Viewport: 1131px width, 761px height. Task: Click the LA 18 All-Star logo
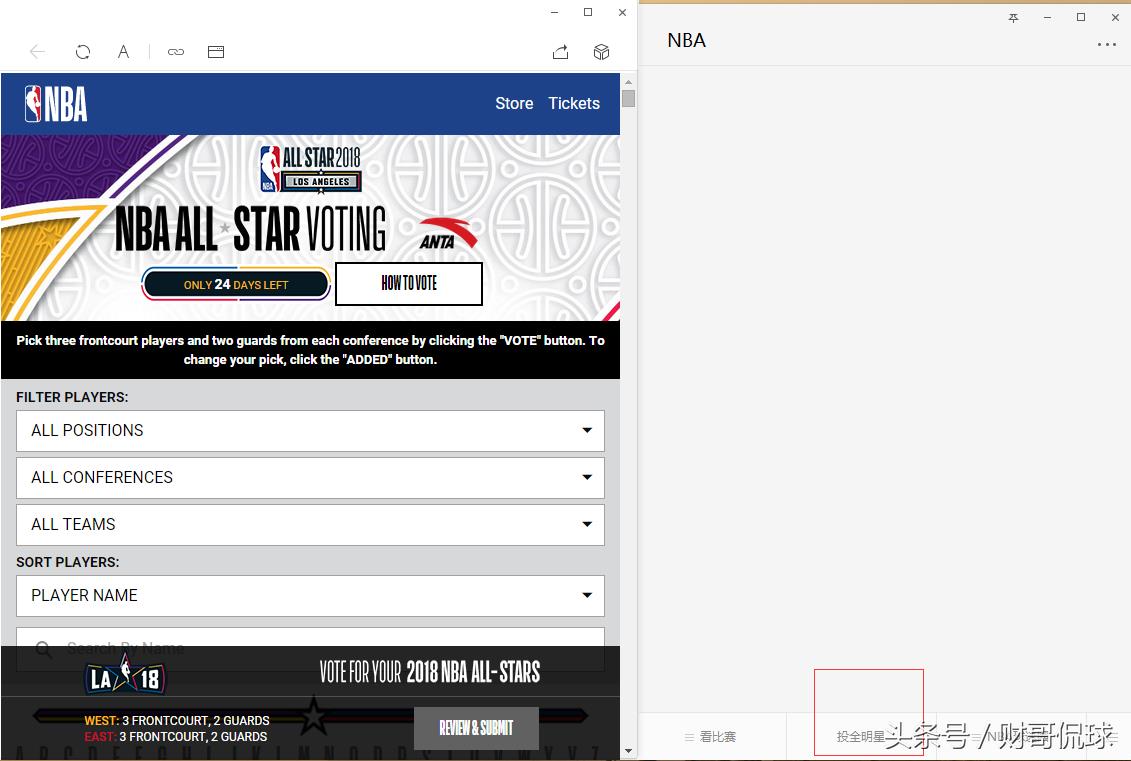point(126,675)
